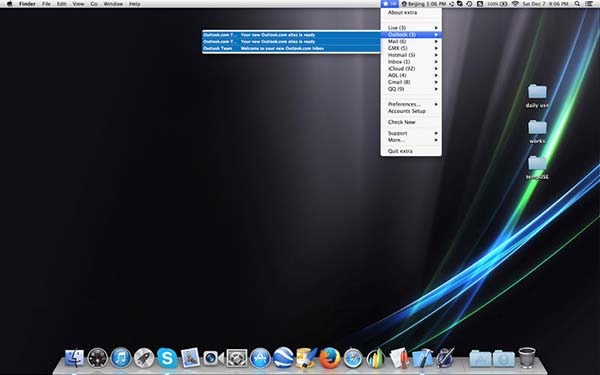Click the Wi-Fi status icon
The image size is (600, 375).
(x=515, y=4)
